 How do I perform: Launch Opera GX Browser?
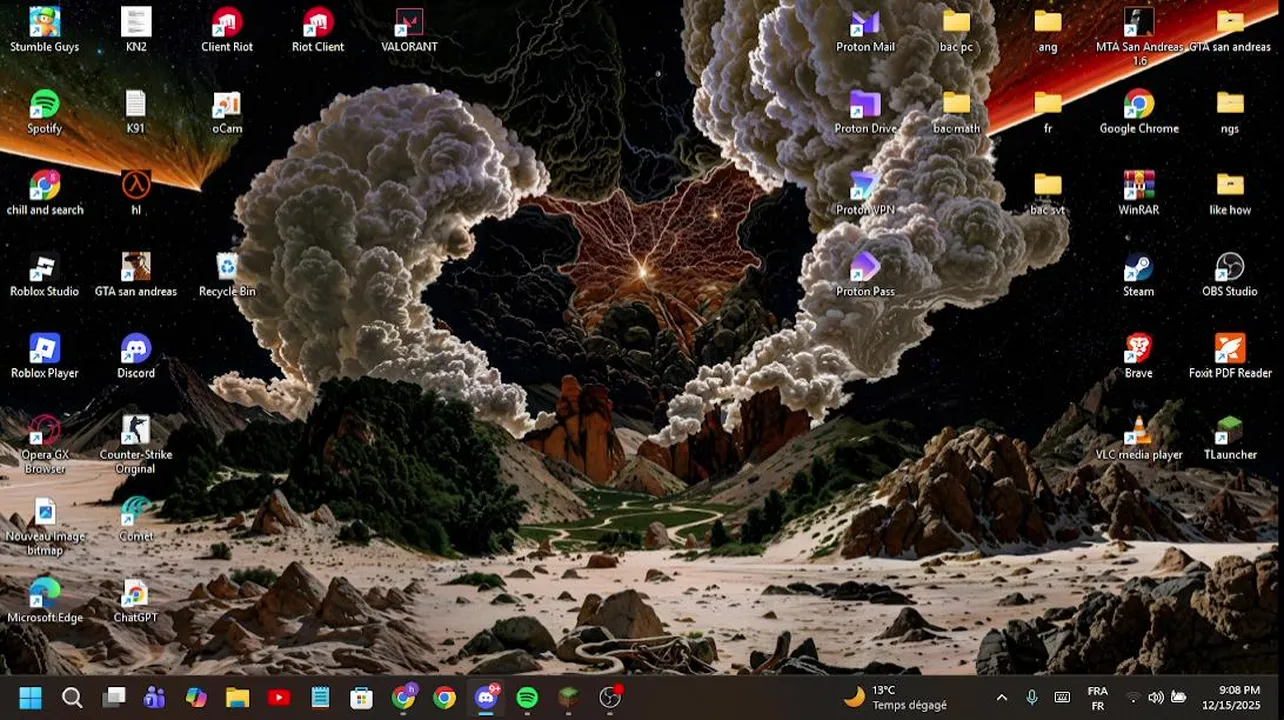click(45, 445)
